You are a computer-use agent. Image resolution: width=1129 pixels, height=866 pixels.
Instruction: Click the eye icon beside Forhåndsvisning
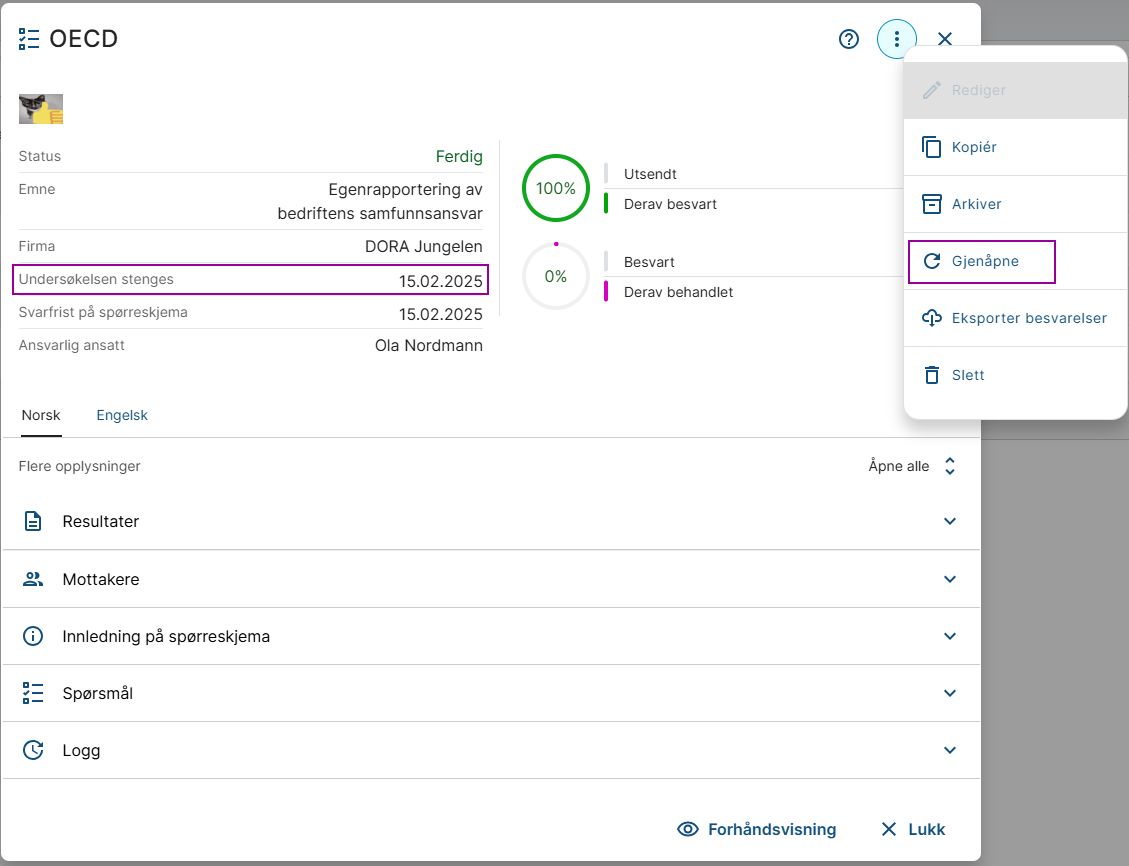point(688,829)
